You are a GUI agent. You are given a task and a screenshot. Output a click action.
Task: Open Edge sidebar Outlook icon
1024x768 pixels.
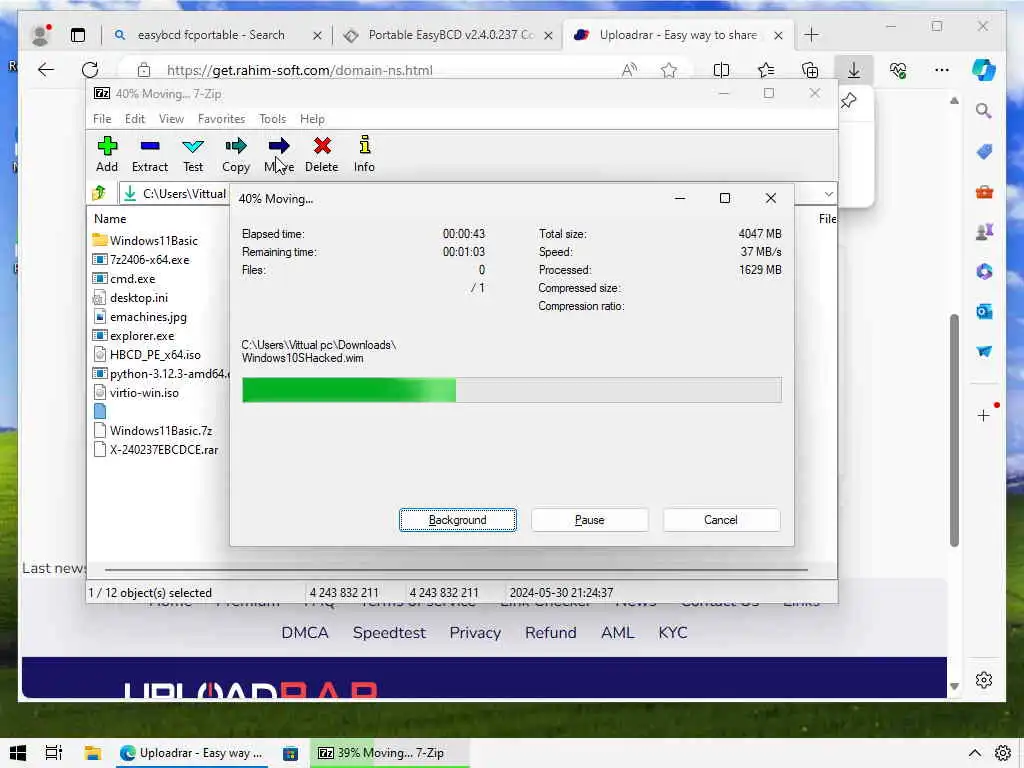coord(984,312)
